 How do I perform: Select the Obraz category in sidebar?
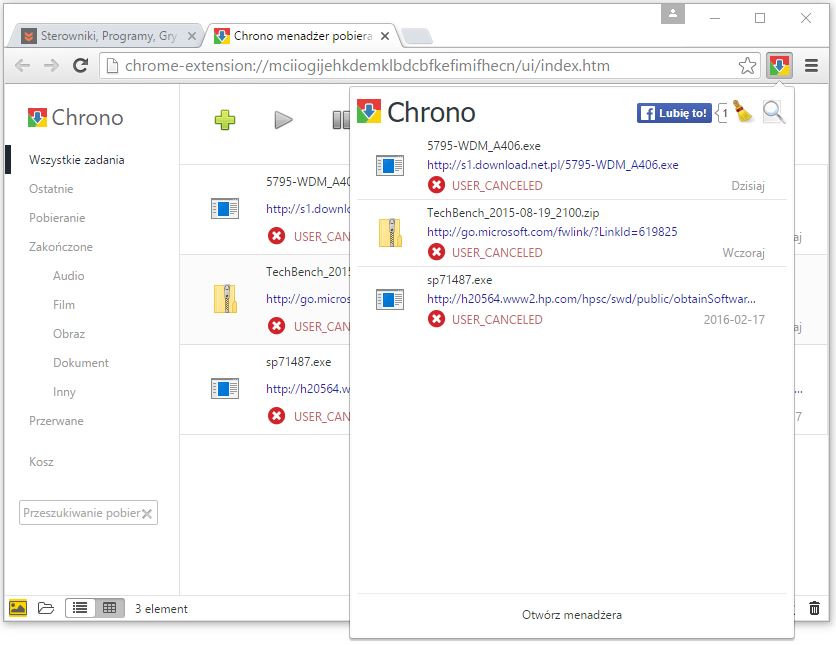pos(69,334)
